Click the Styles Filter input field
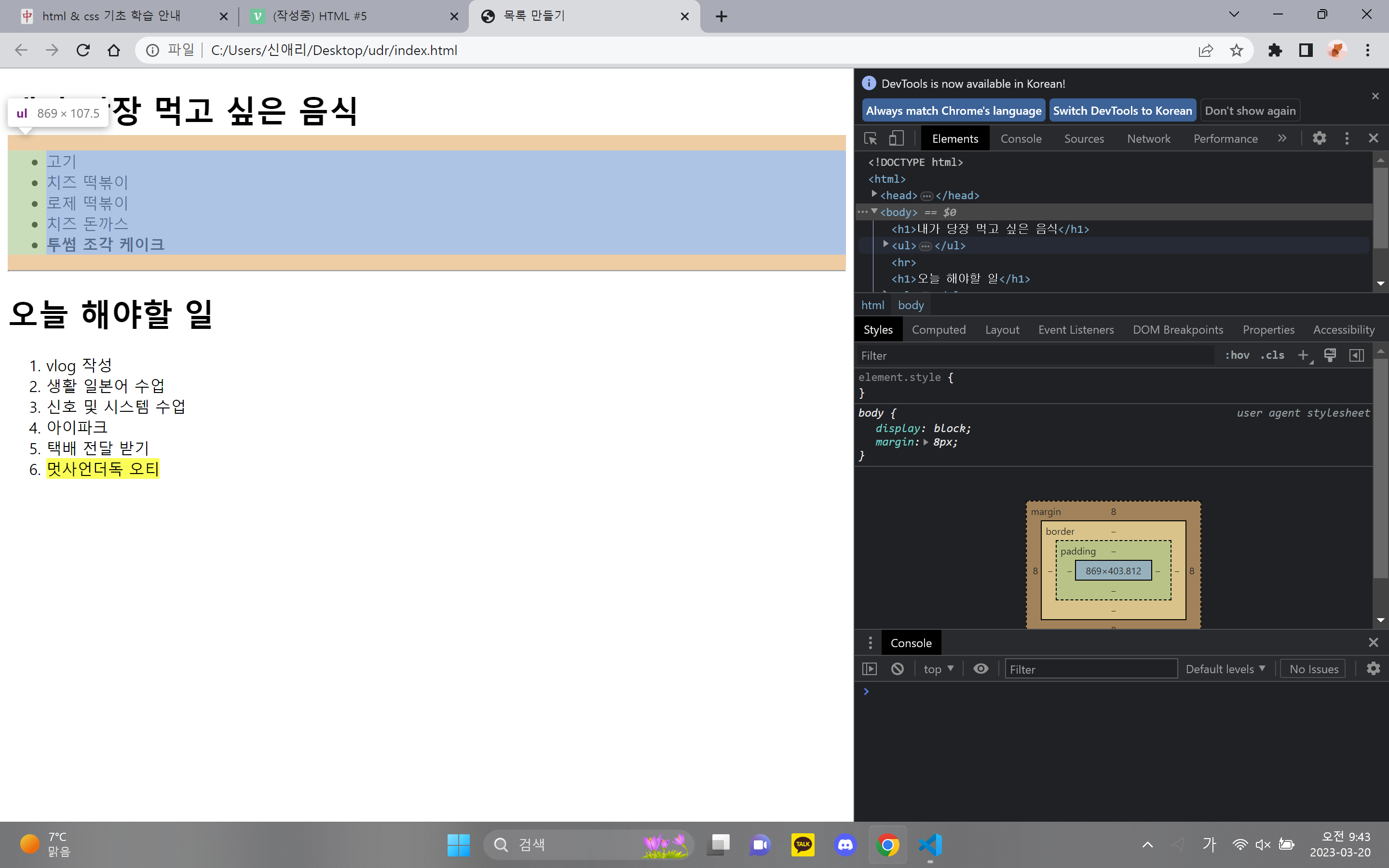The width and height of the screenshot is (1389, 868). 1033,355
